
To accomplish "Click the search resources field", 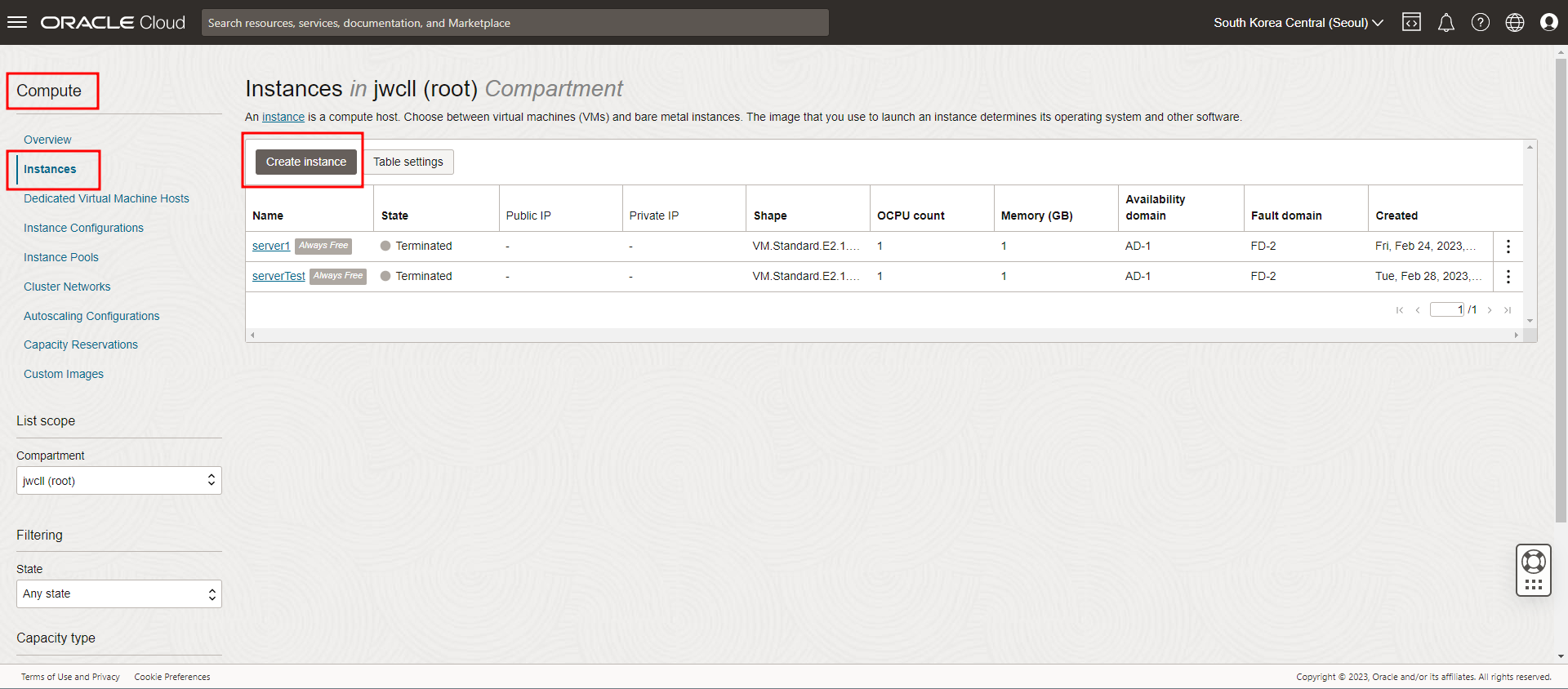I will pos(515,23).
